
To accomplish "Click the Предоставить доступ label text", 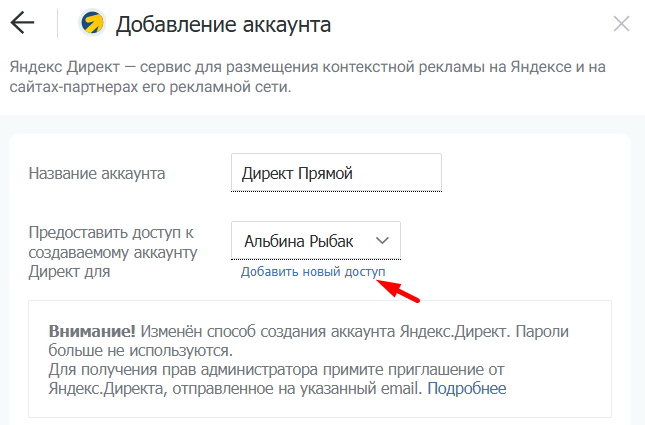I will 110,233.
